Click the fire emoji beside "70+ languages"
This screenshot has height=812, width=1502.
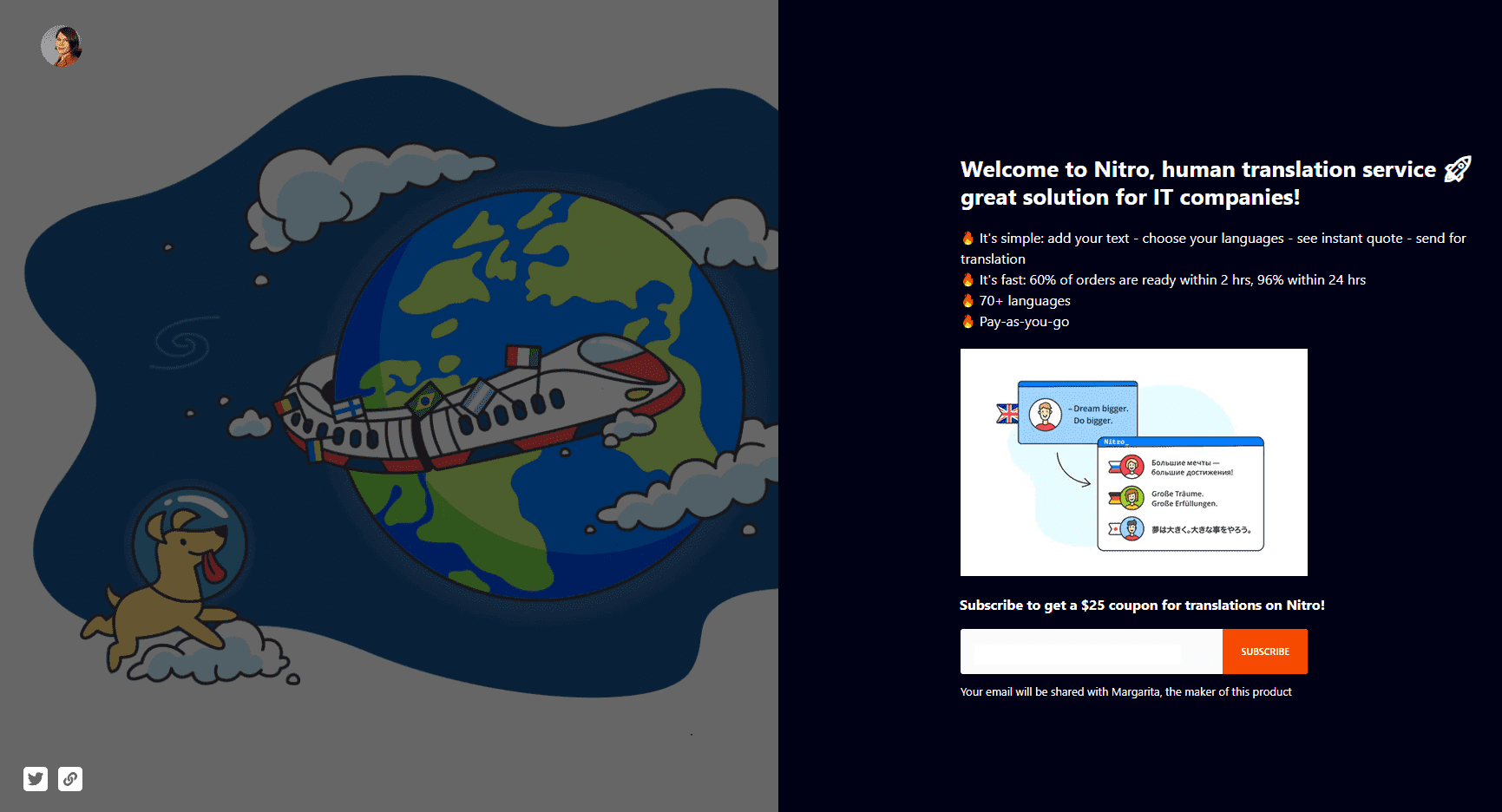[x=967, y=301]
